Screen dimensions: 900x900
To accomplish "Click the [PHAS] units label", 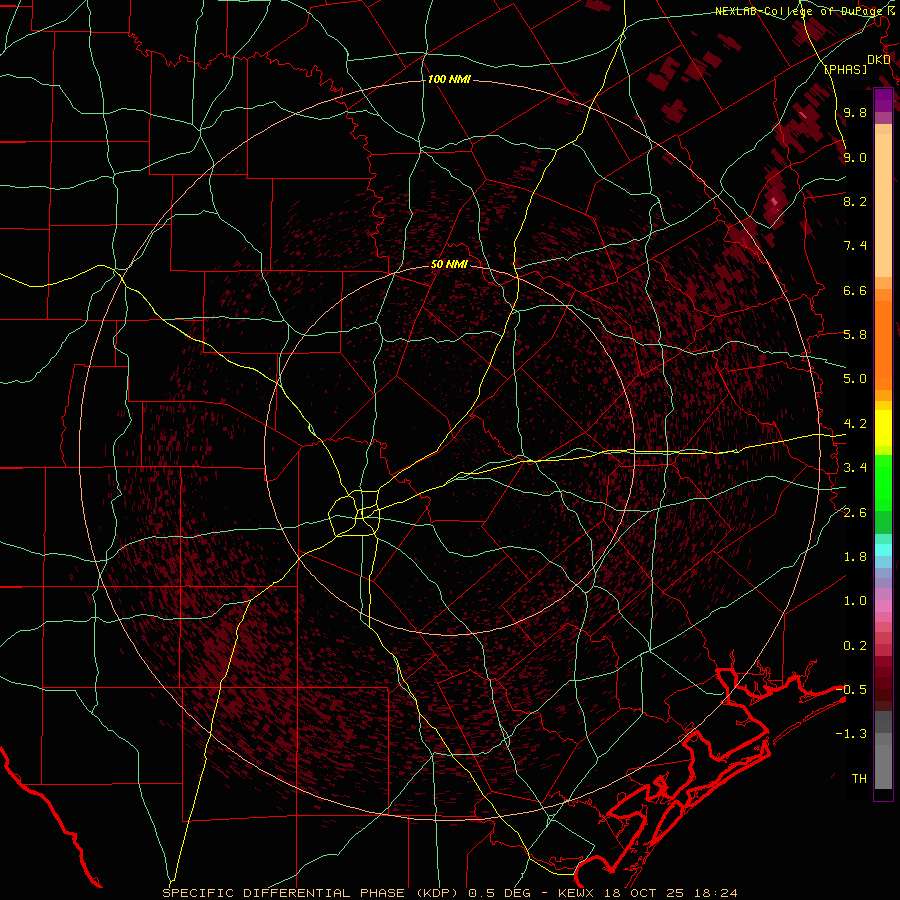I will click(x=846, y=70).
